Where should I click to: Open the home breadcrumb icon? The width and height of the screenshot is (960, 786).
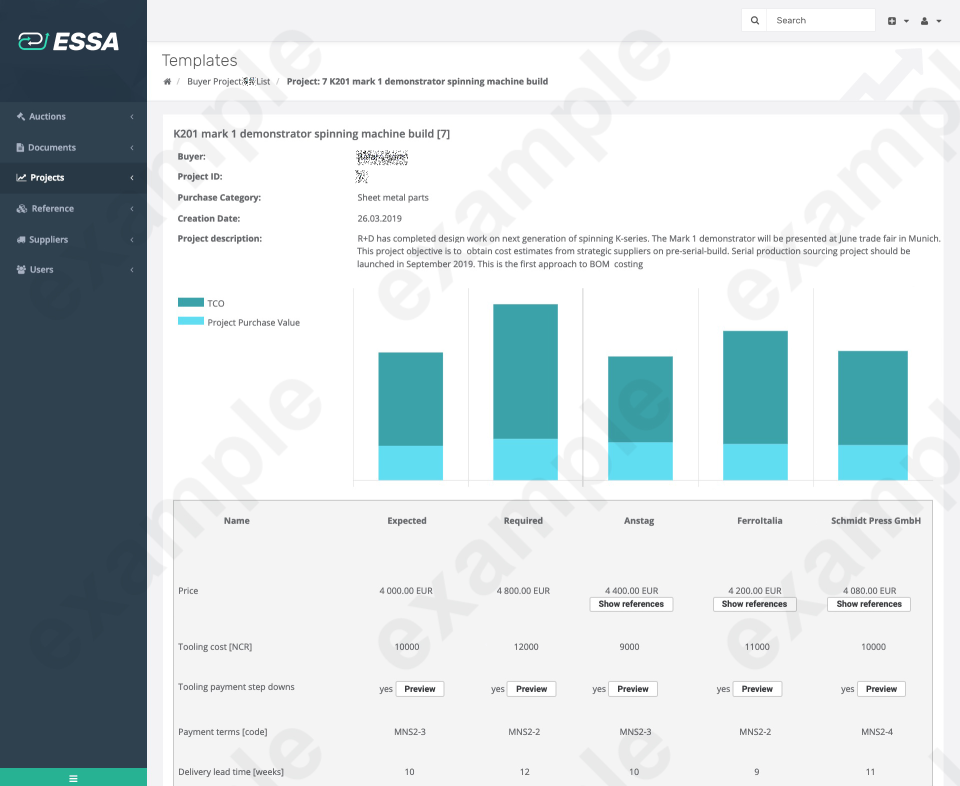point(166,81)
